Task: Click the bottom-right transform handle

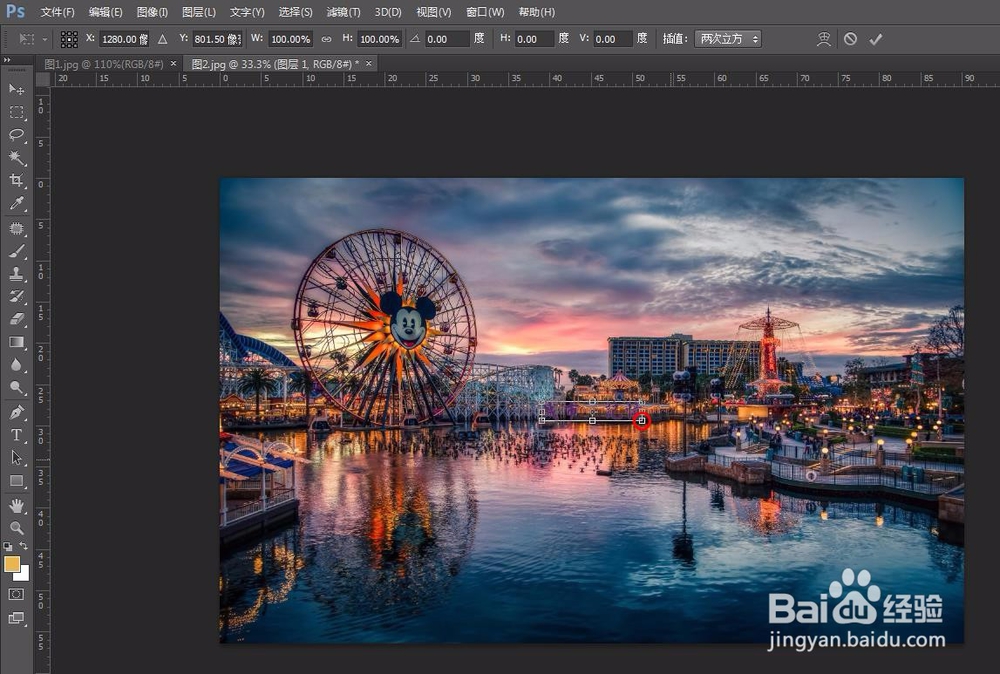Action: pos(642,421)
